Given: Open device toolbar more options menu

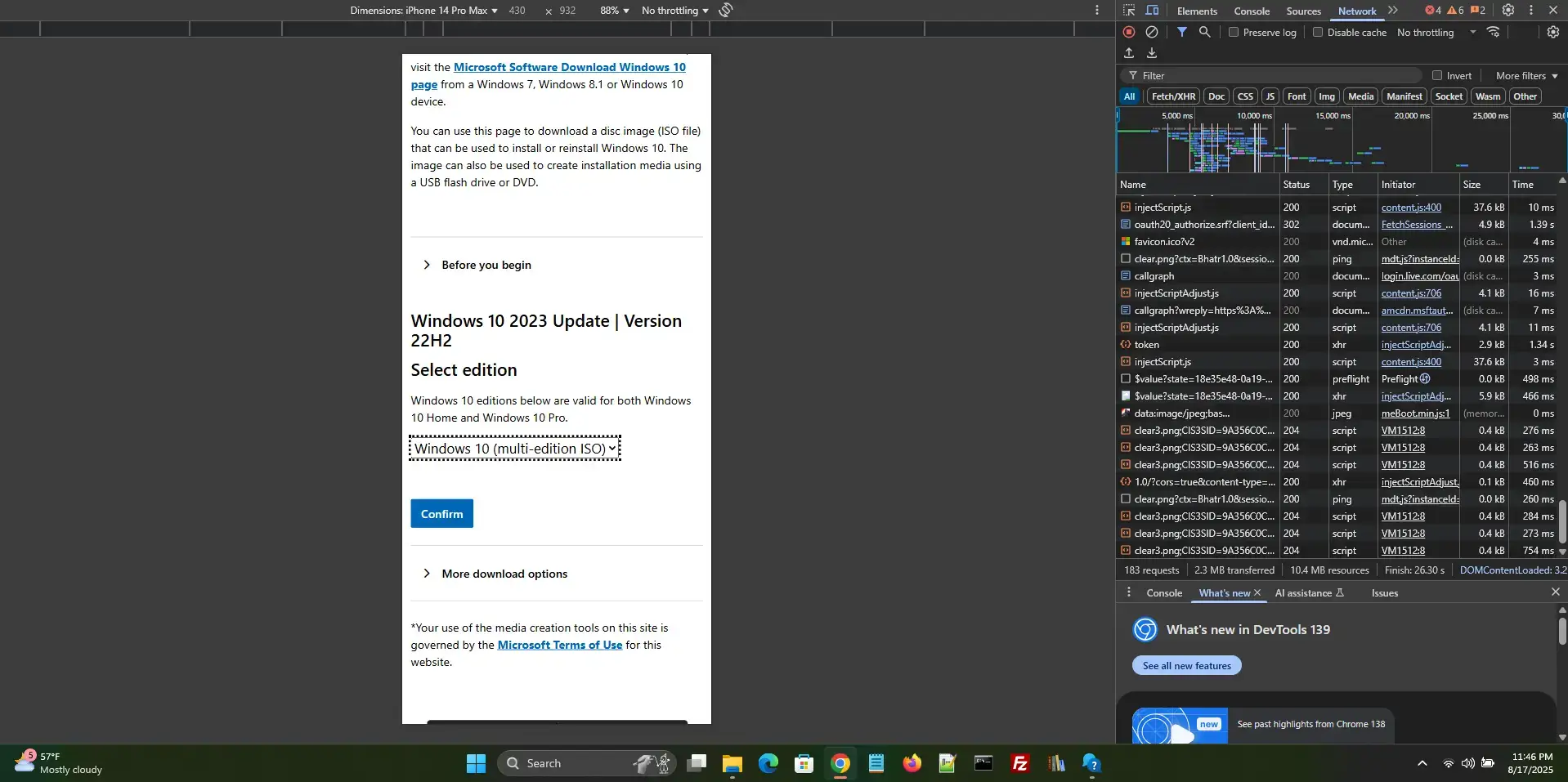Looking at the screenshot, I should [1097, 10].
